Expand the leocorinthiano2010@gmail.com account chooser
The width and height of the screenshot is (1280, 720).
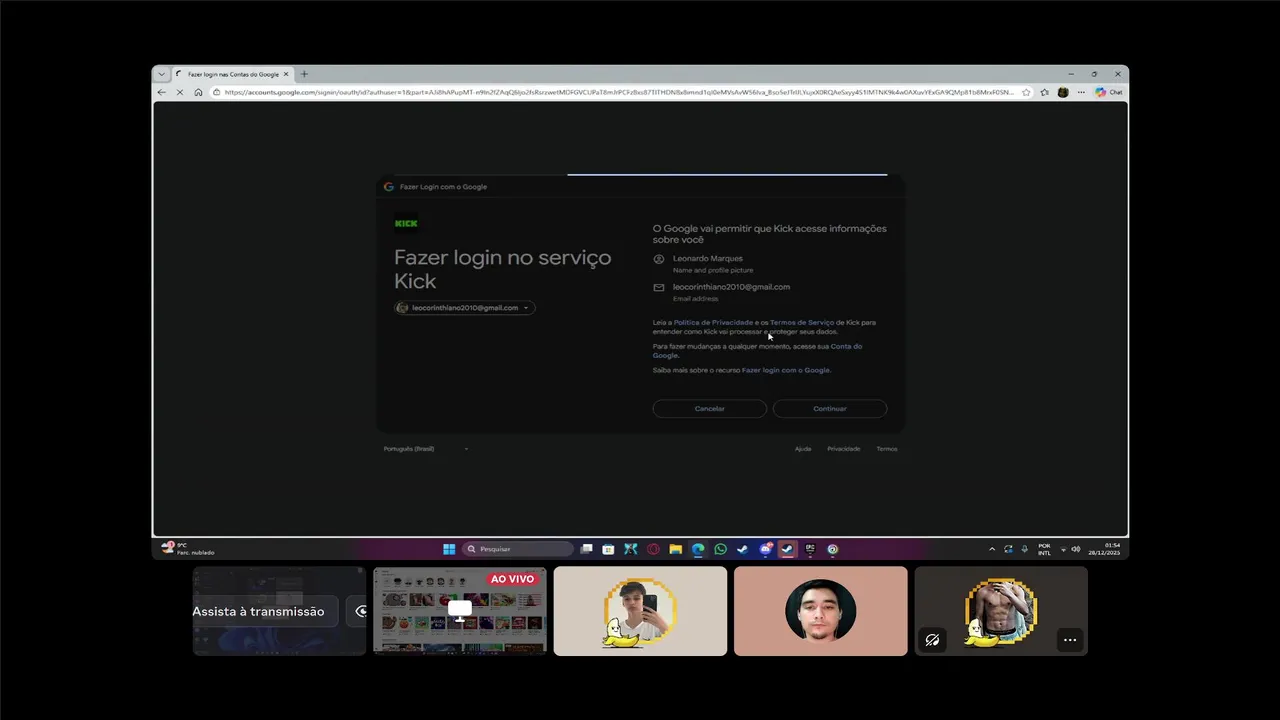click(465, 308)
